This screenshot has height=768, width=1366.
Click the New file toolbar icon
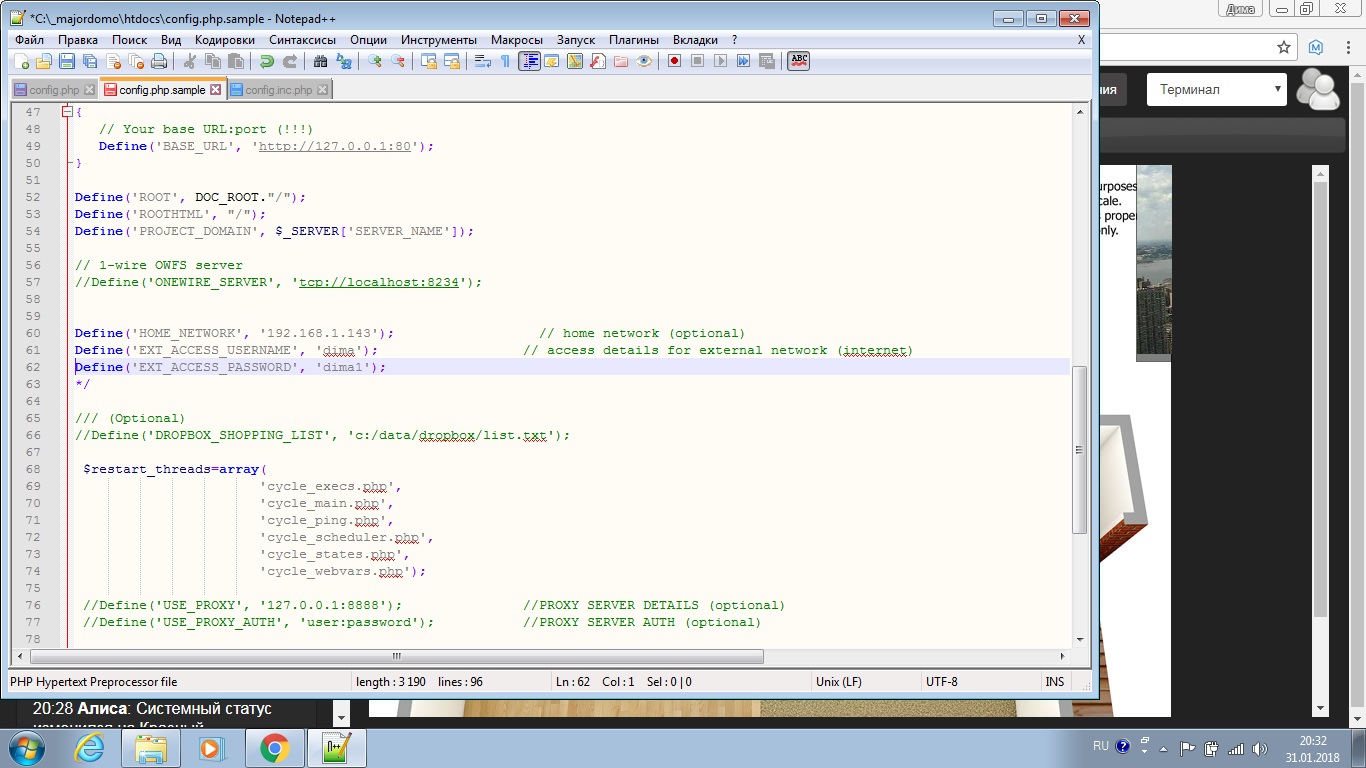coord(21,61)
